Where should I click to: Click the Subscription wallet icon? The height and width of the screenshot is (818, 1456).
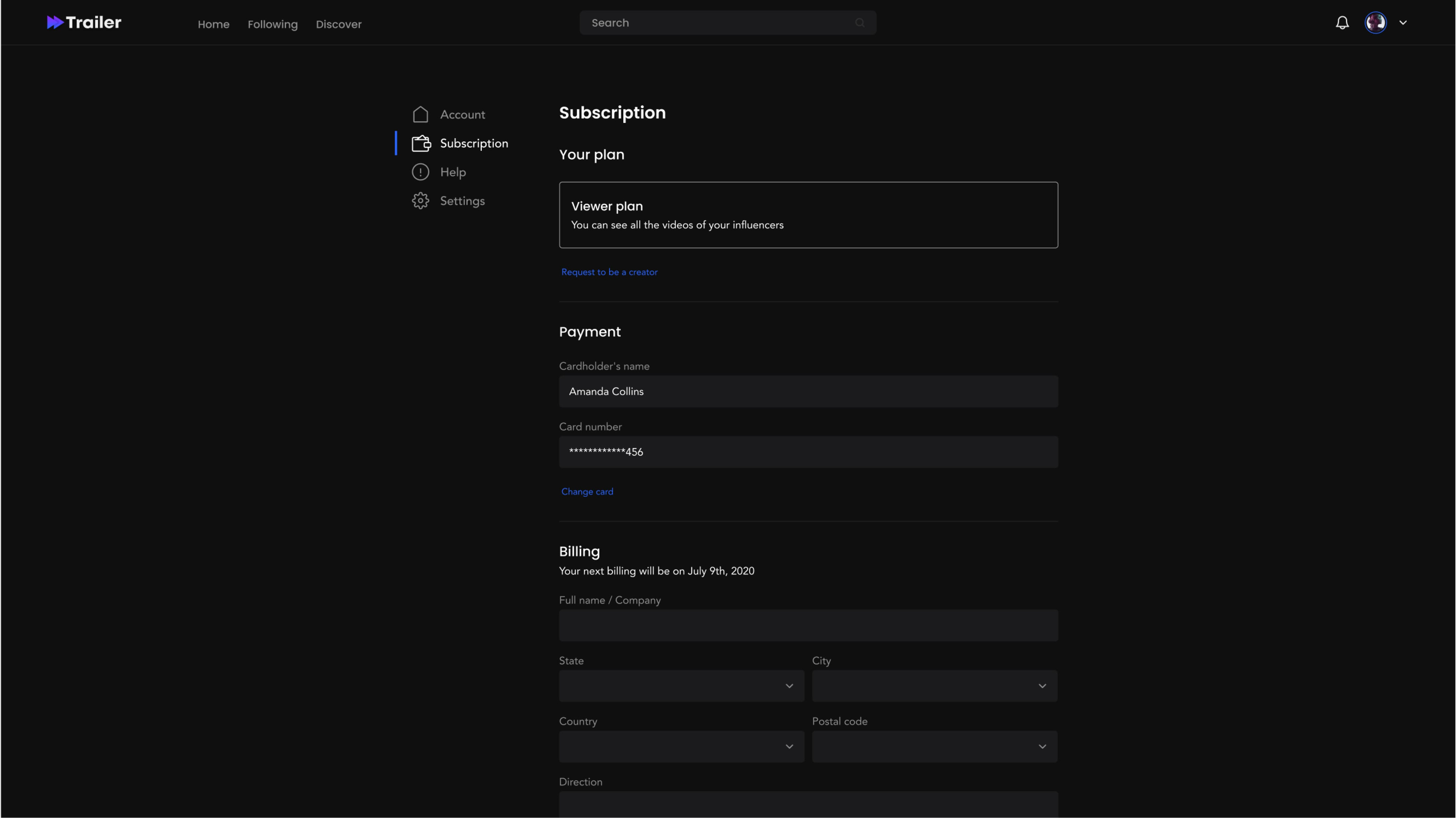coord(421,143)
